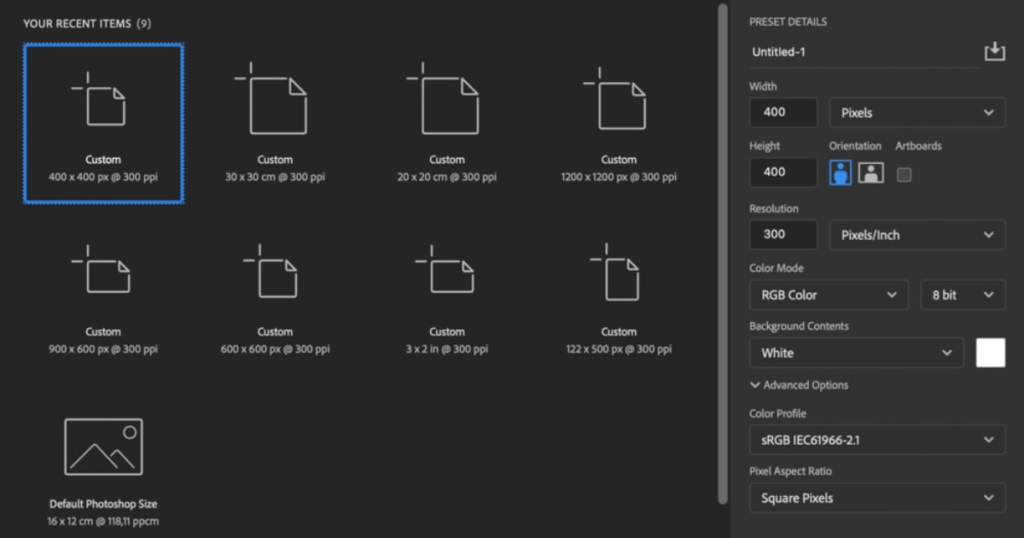The width and height of the screenshot is (1024, 538).
Task: Open the RGB Color mode dropdown
Action: [x=829, y=294]
